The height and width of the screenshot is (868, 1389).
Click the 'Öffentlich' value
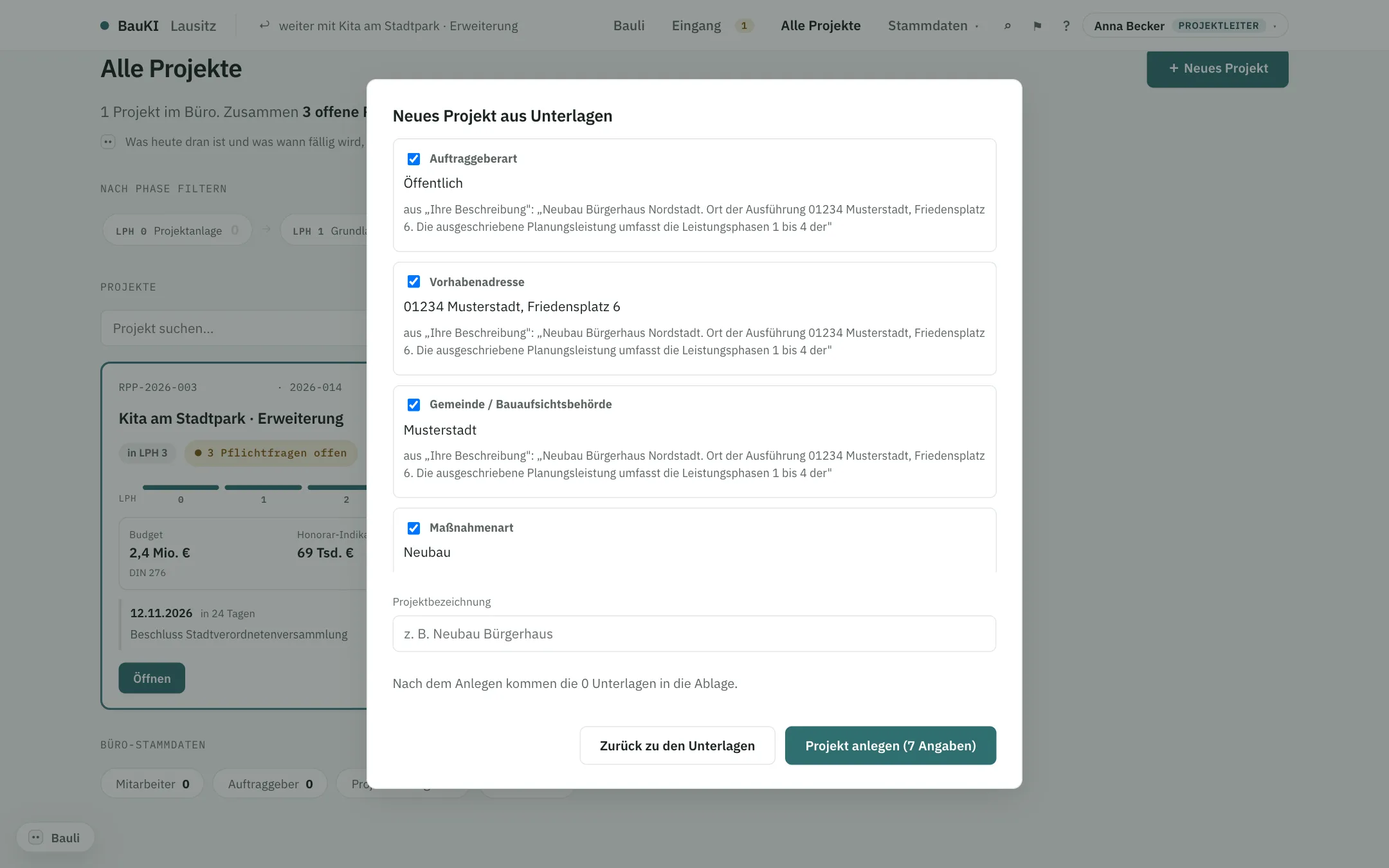pyautogui.click(x=433, y=183)
